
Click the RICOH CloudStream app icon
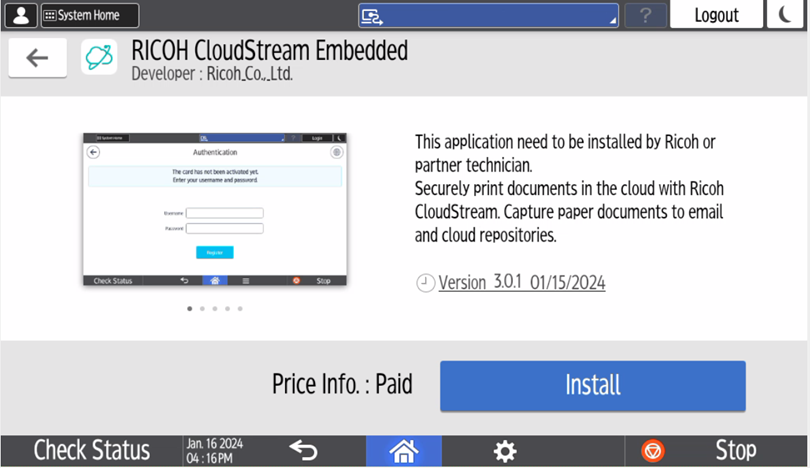[99, 59]
